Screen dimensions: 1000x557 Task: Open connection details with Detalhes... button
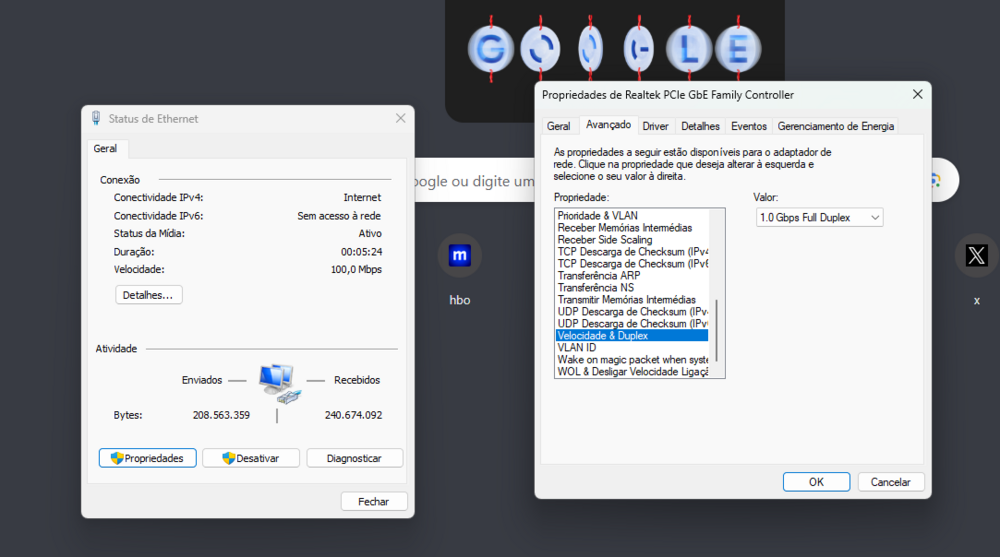(149, 295)
